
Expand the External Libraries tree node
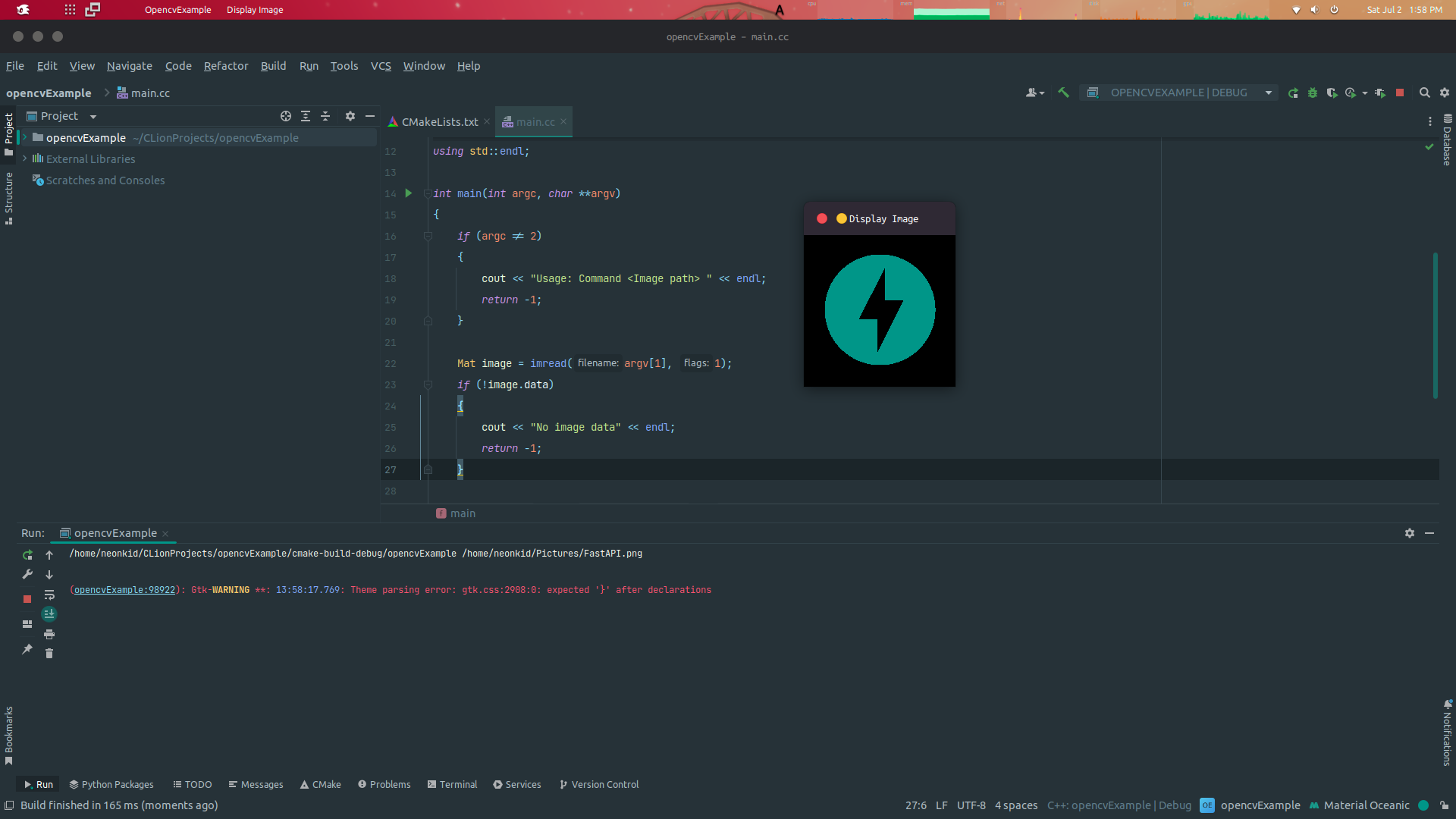(25, 158)
